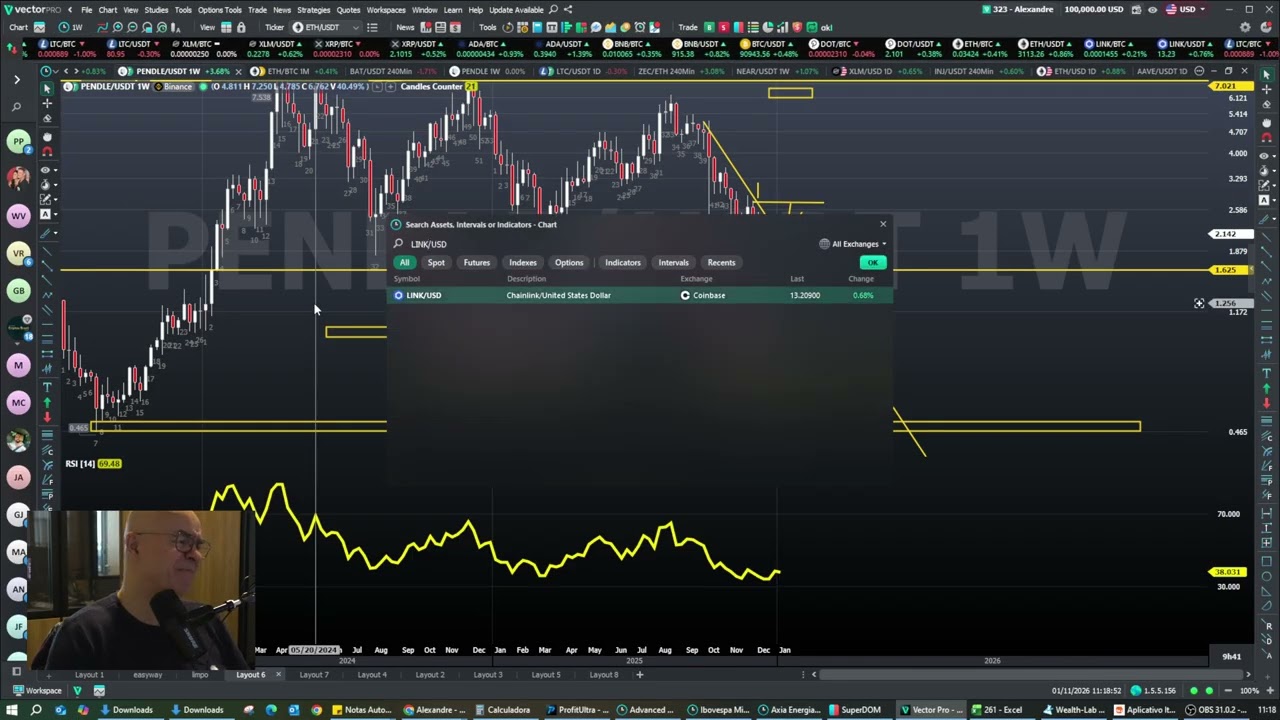This screenshot has height=720, width=1280.
Task: Click the Options Tools menu
Action: (x=219, y=10)
